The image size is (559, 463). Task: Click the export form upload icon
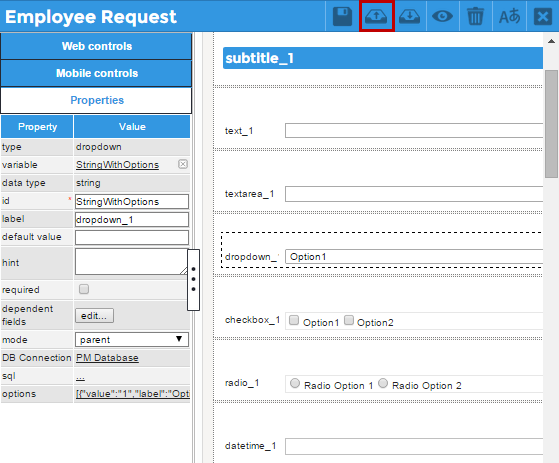pos(376,17)
